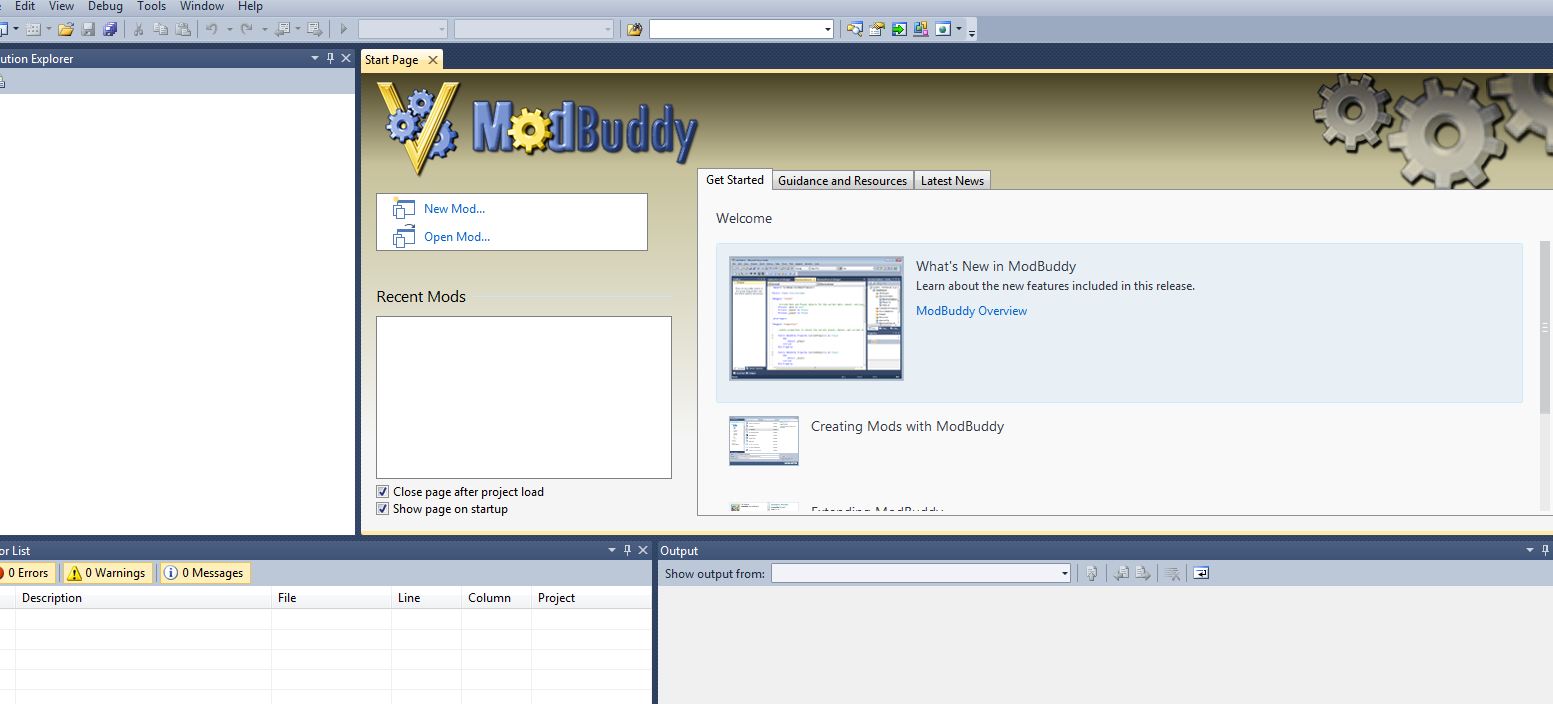Toggle the 0 Warnings filter
Screen dimensions: 1553x704
108,573
